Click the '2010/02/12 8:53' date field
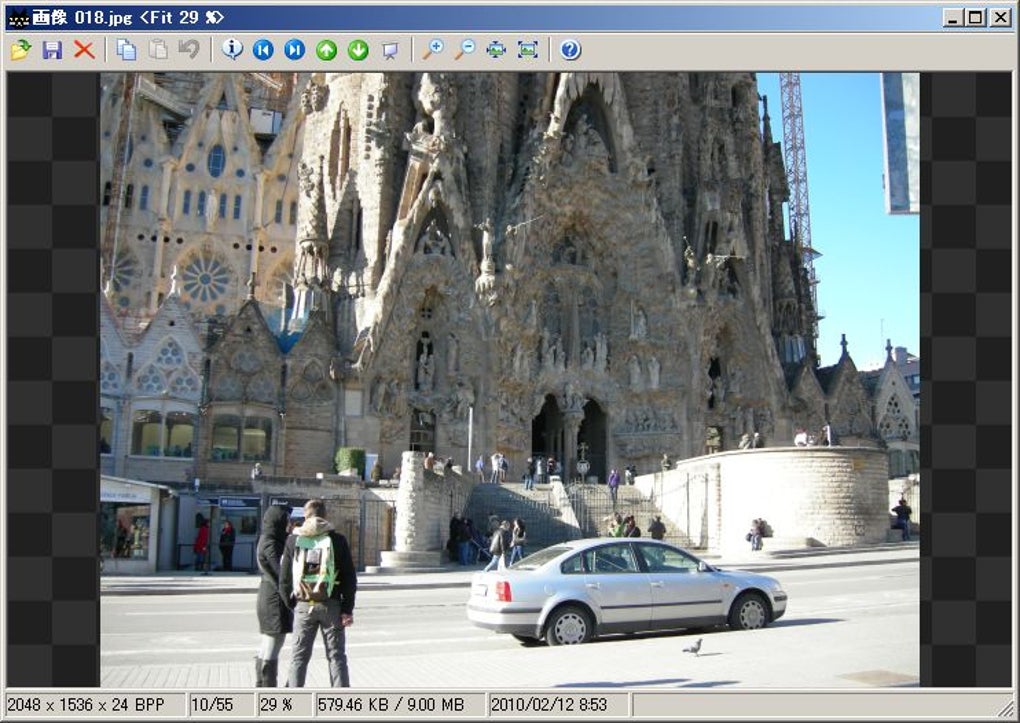This screenshot has height=723, width=1020. point(559,705)
